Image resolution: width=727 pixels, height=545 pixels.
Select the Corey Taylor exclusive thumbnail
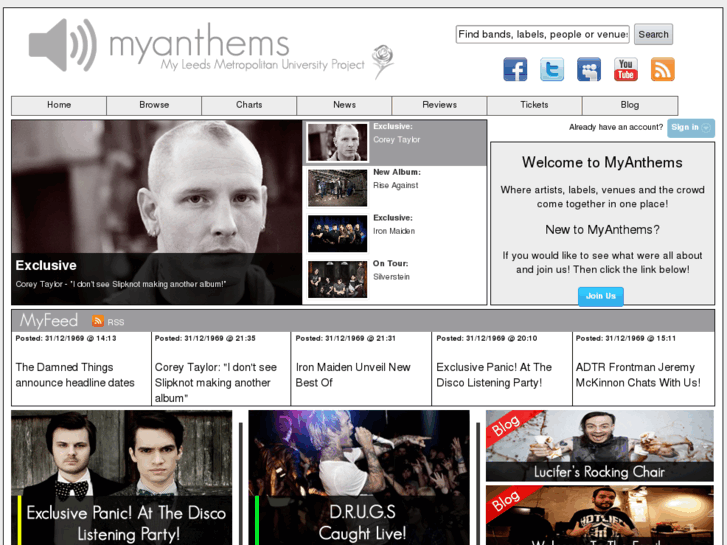point(338,142)
